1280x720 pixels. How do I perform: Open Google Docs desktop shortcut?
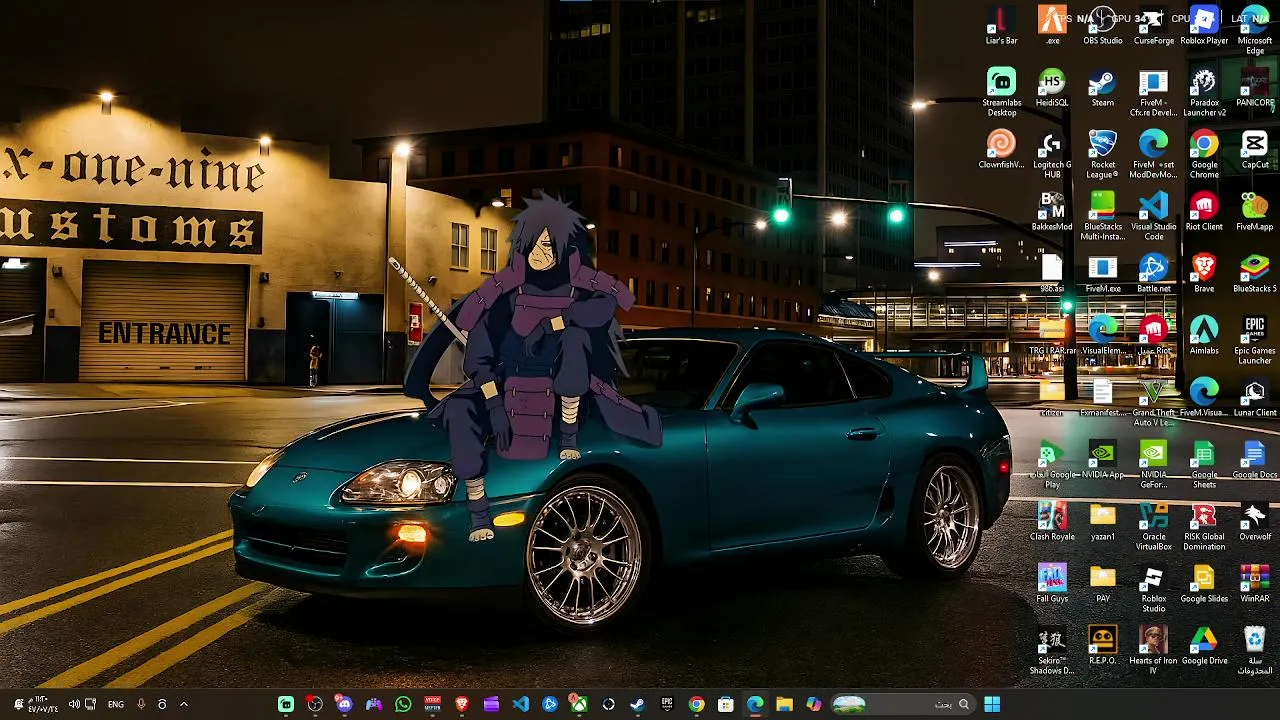point(1255,460)
